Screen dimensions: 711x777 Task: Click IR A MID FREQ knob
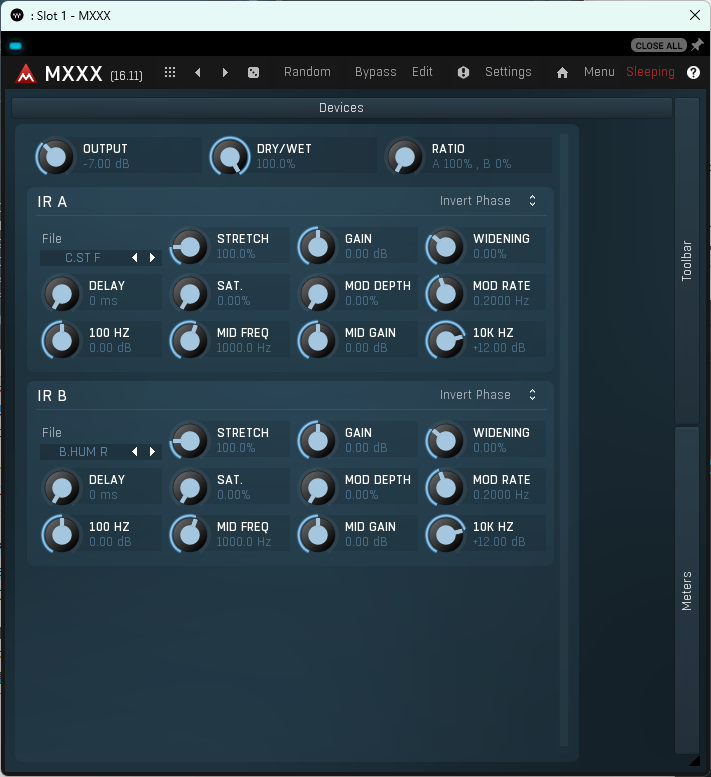(189, 340)
